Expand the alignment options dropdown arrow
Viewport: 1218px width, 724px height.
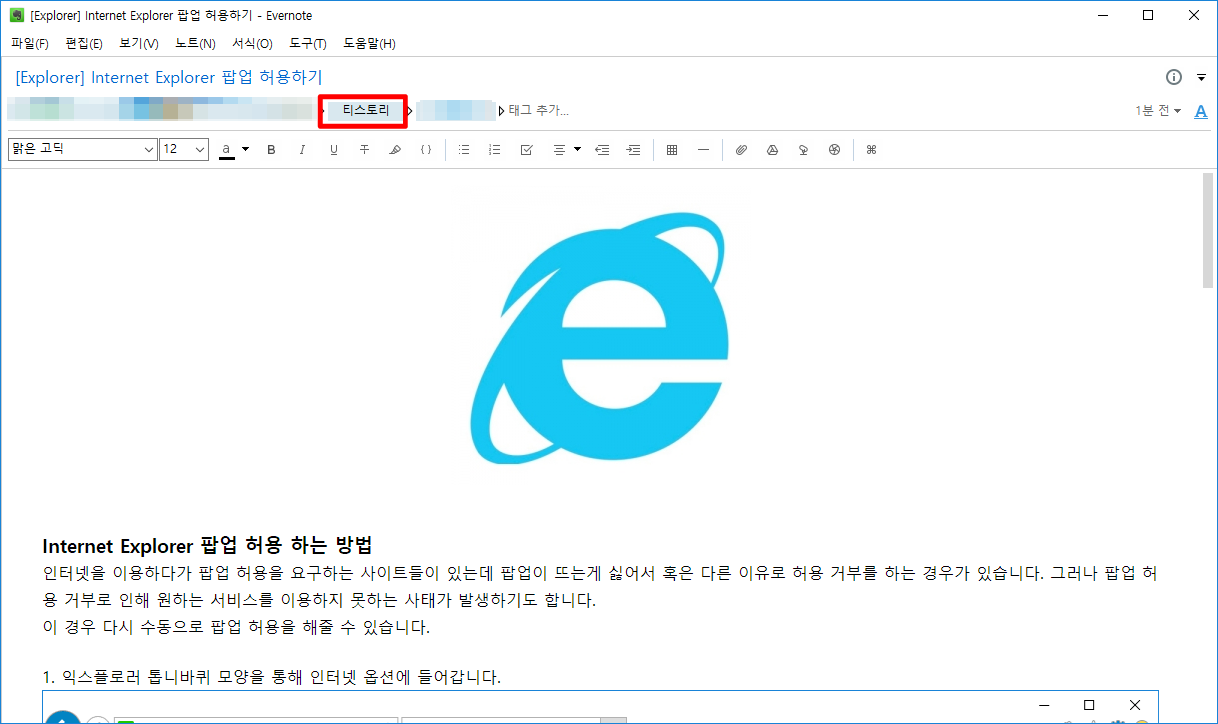(x=578, y=150)
